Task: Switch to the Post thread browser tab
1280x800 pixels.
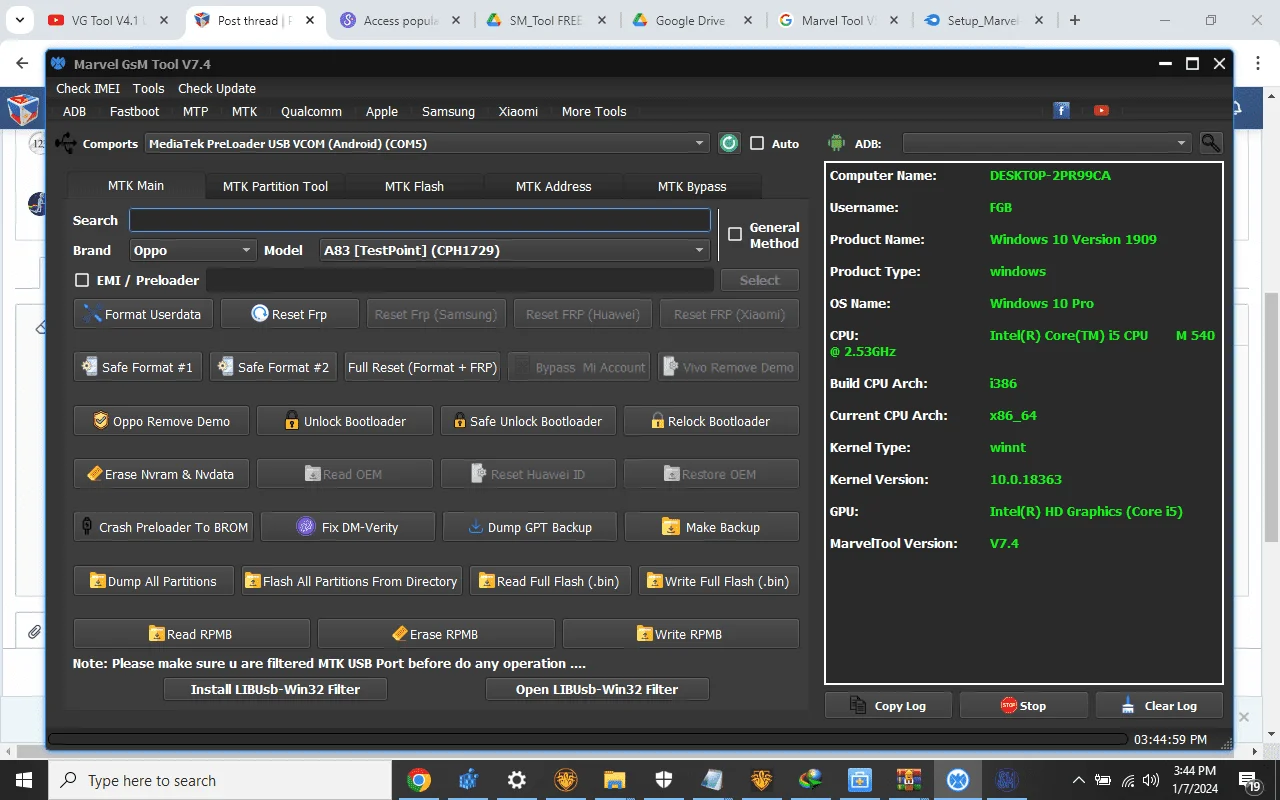Action: (256, 20)
